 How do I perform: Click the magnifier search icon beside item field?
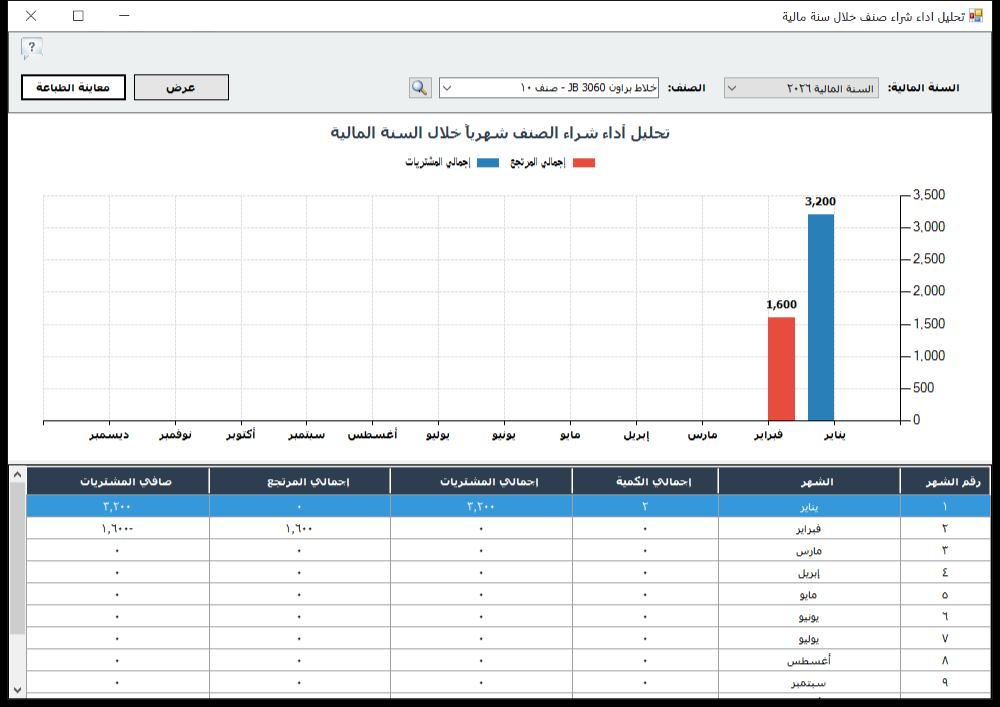(x=420, y=87)
